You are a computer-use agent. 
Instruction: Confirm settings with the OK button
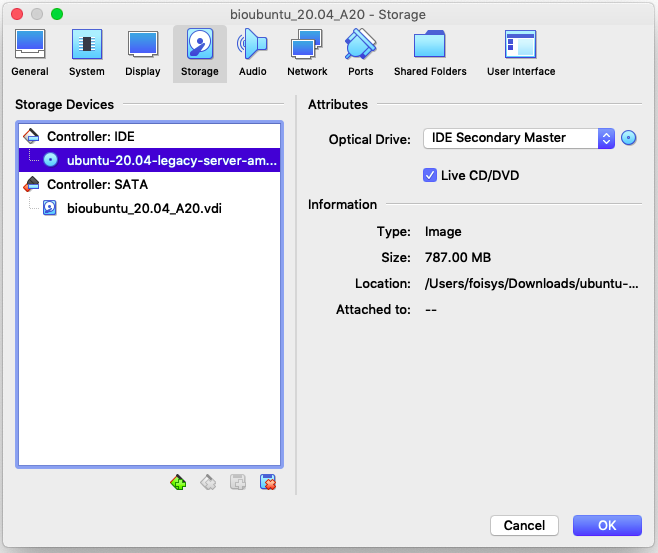(607, 525)
